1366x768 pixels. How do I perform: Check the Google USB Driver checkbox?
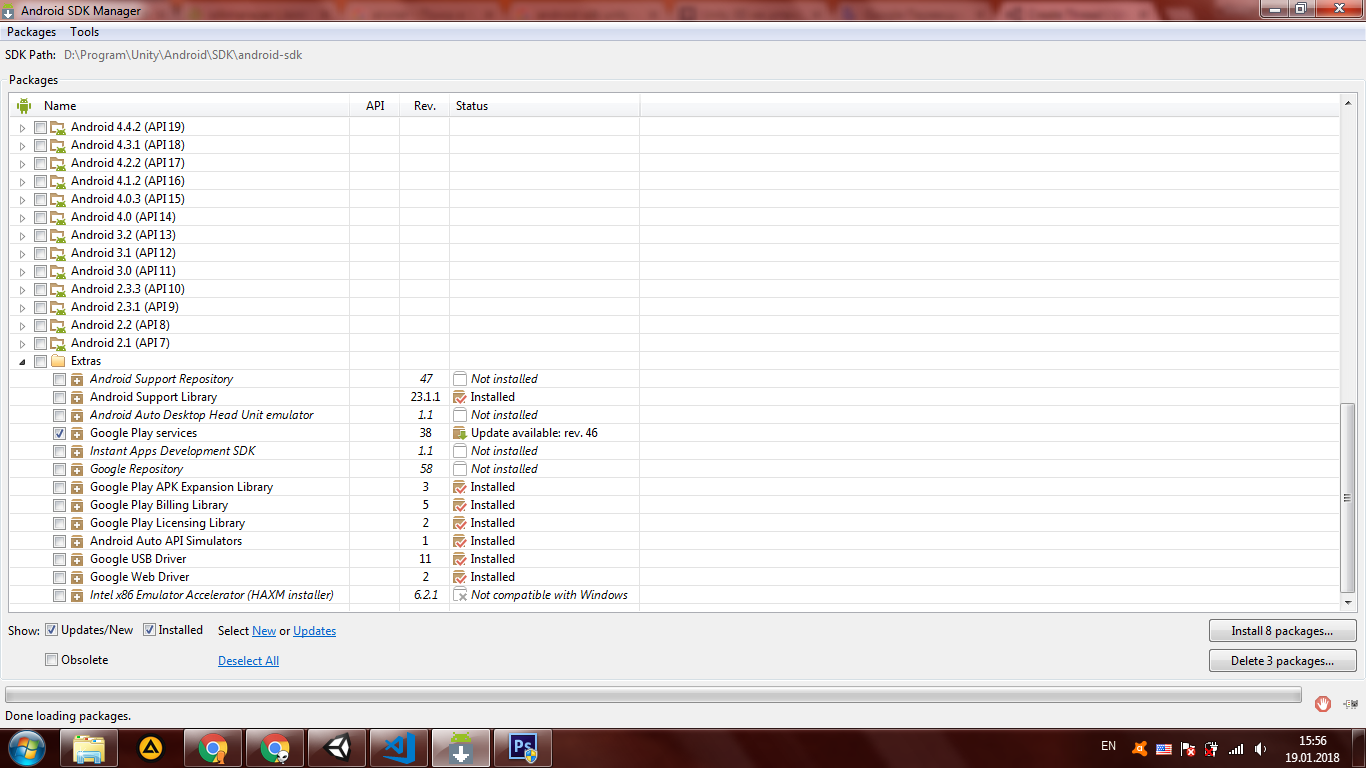click(59, 559)
